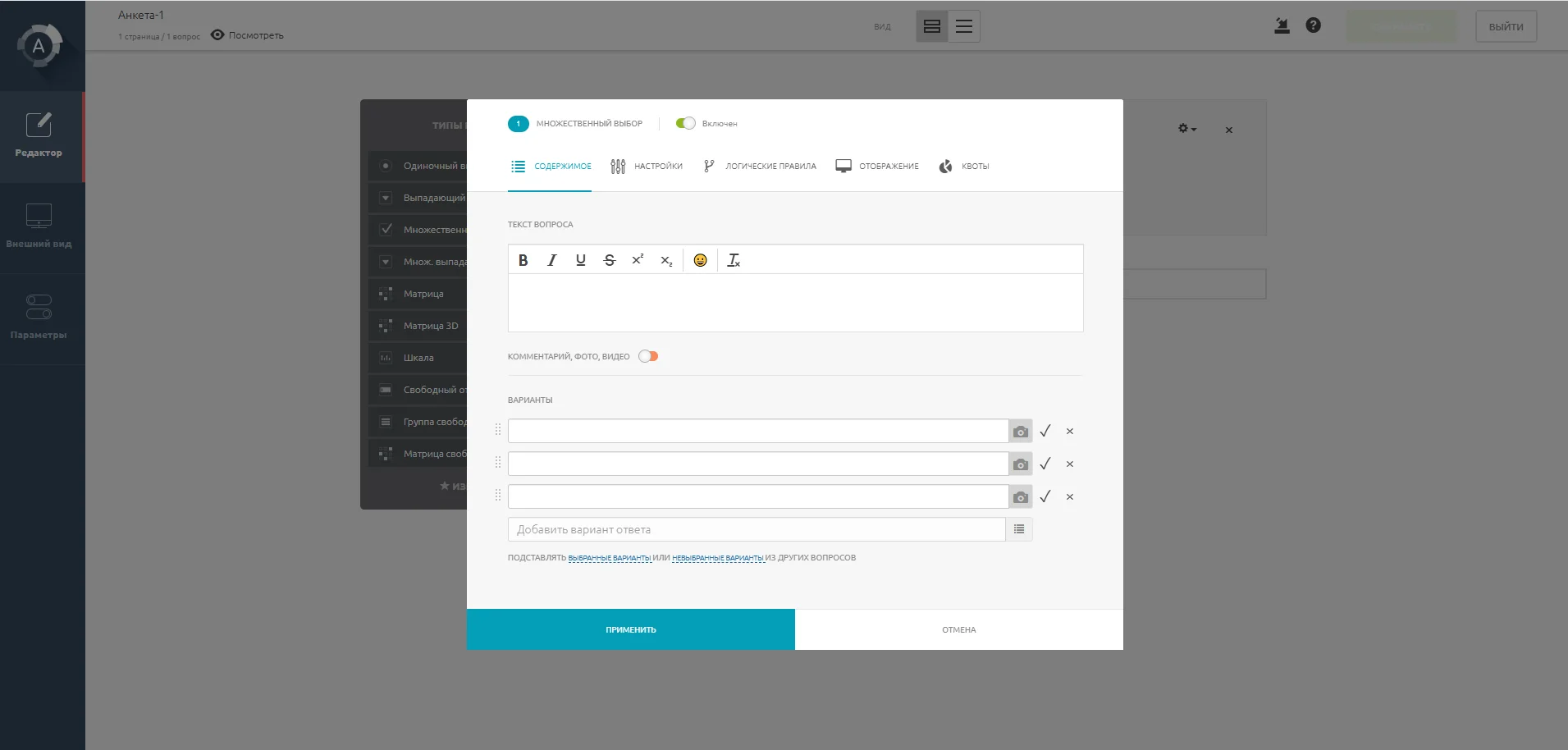
Task: Click the Выйти button
Action: 1506,26
